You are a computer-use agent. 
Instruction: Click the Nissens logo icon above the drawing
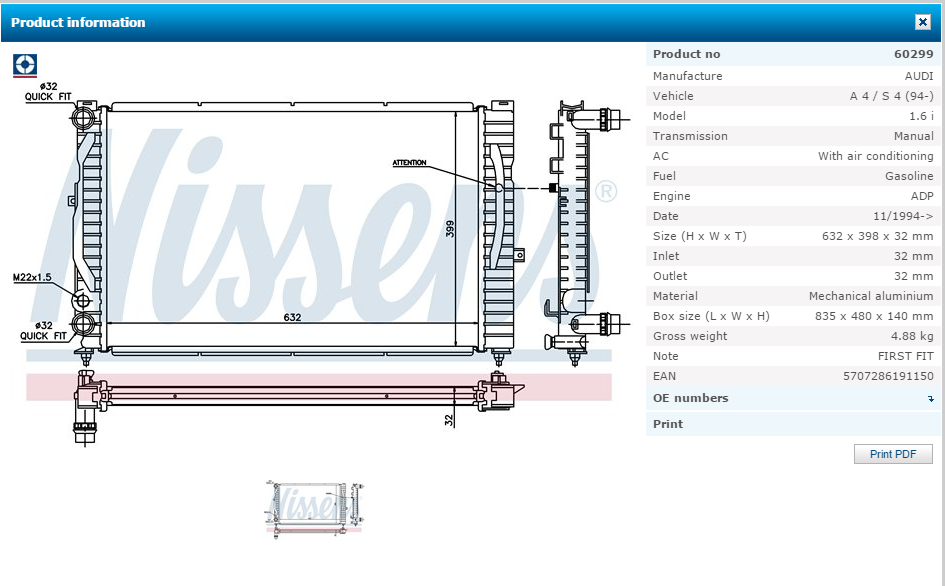pyautogui.click(x=25, y=65)
